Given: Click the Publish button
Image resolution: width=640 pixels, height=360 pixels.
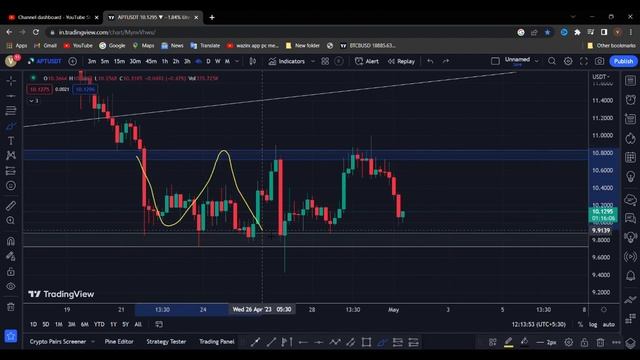Looking at the screenshot, I should click(x=623, y=61).
